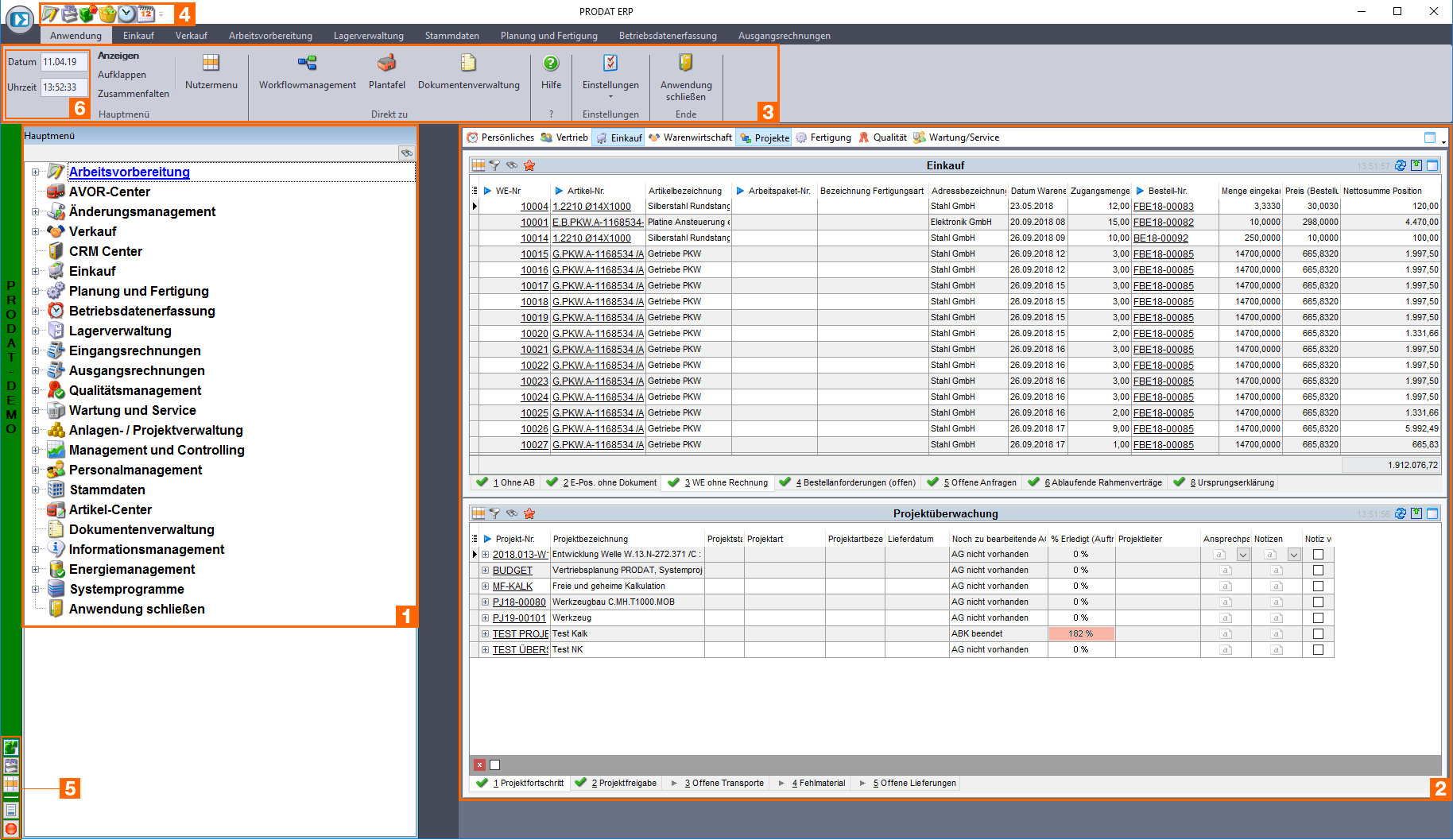Check the Notiz box for project MF-KALK

(1318, 586)
